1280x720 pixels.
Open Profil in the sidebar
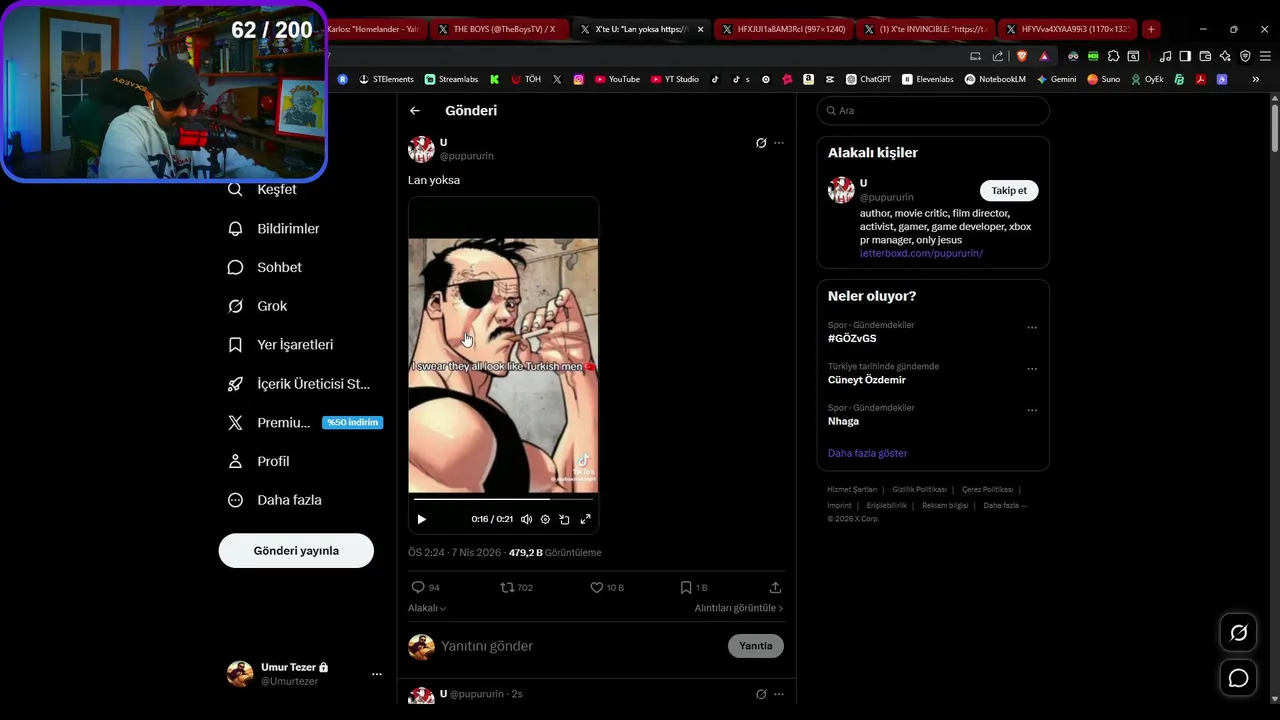tap(259, 461)
